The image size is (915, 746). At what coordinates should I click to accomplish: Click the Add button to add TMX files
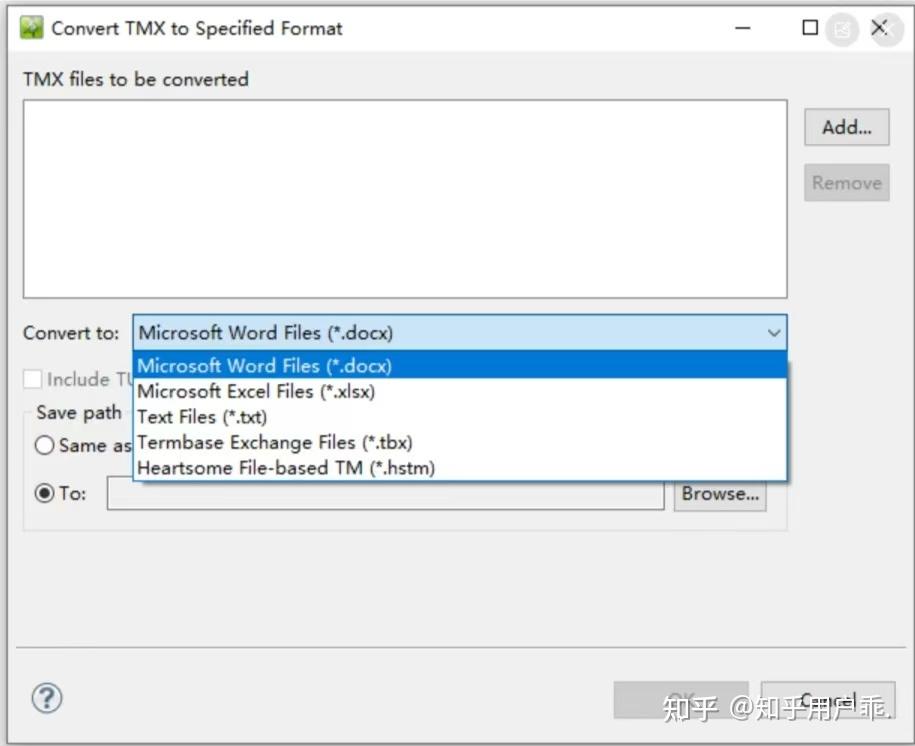846,127
